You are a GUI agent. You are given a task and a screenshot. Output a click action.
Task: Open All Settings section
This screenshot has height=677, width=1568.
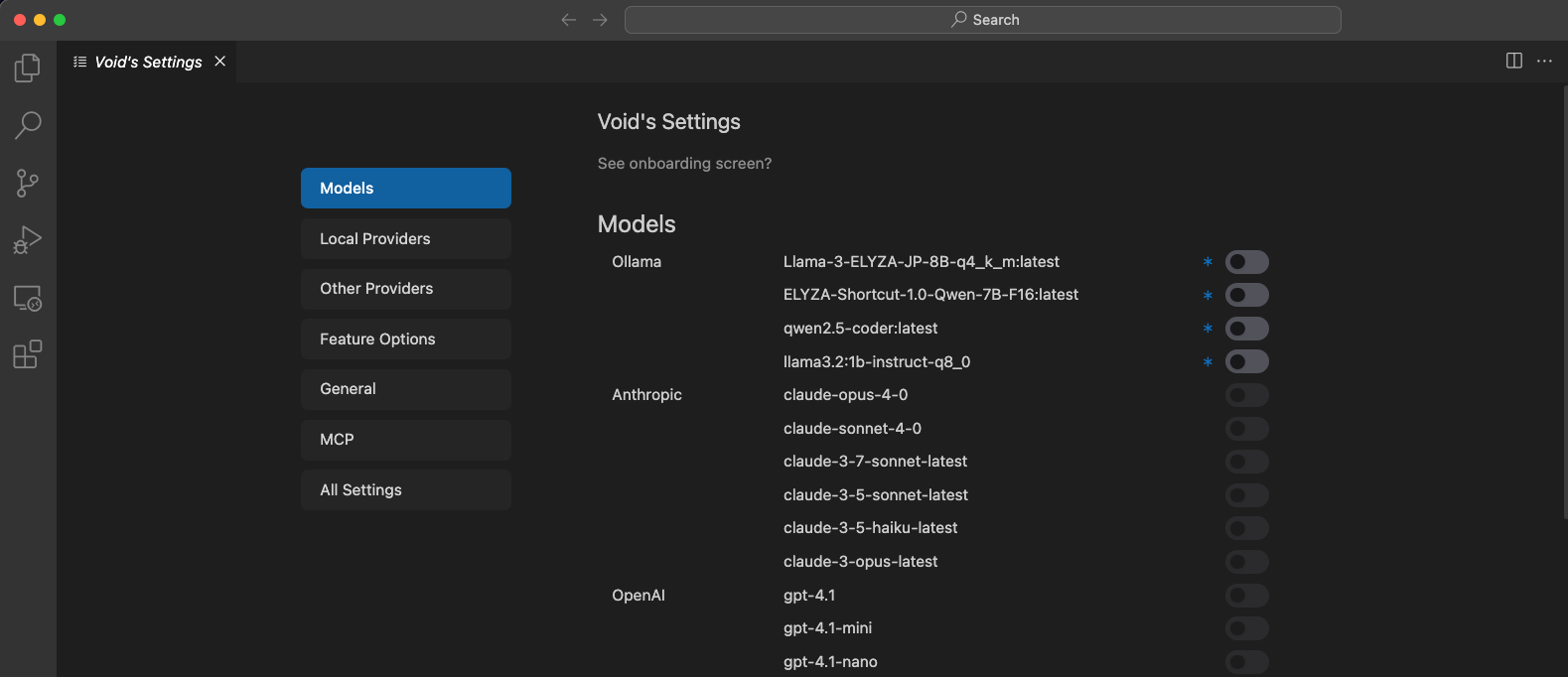point(406,490)
